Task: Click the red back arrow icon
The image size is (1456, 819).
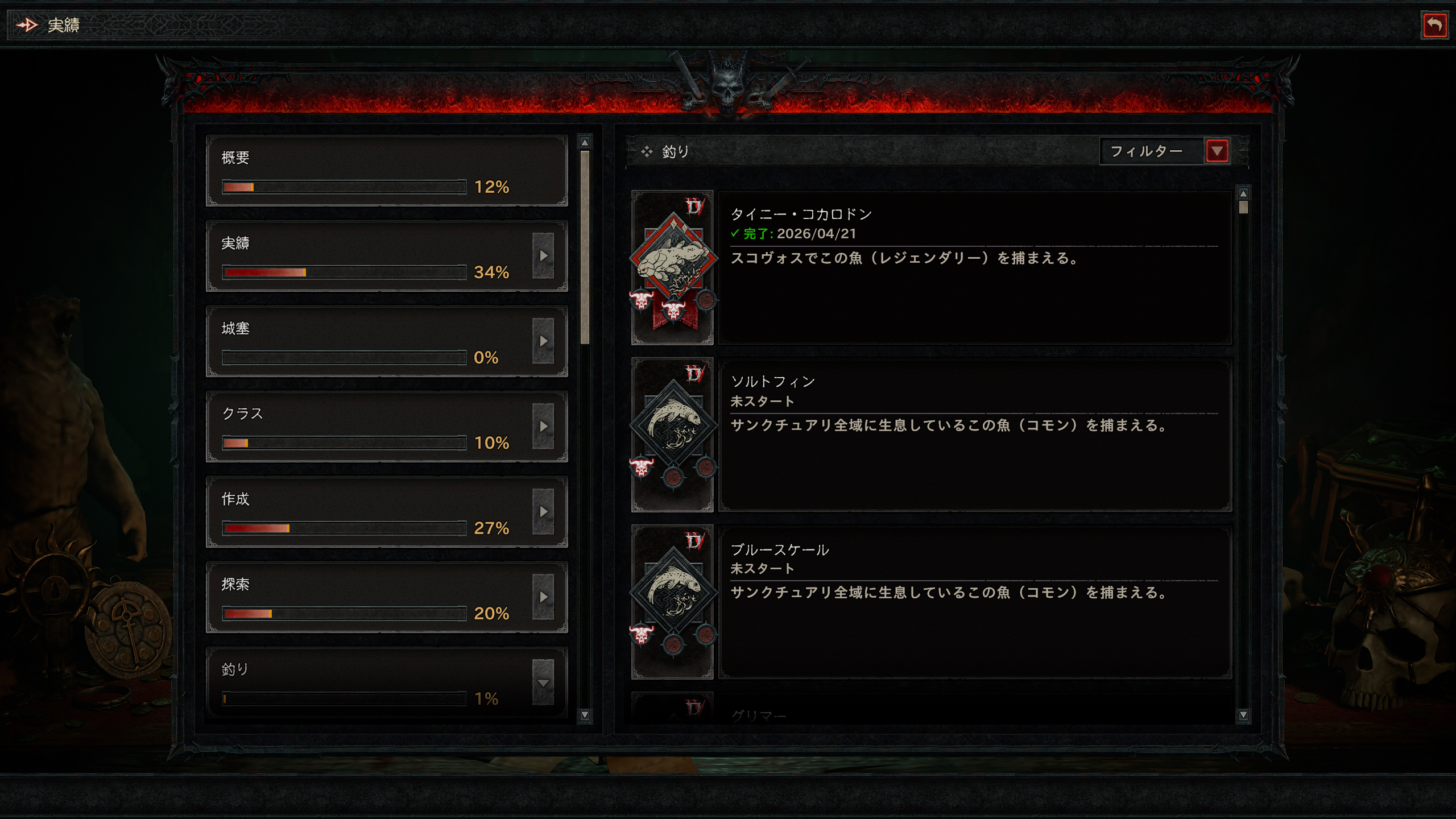Action: [x=1434, y=26]
